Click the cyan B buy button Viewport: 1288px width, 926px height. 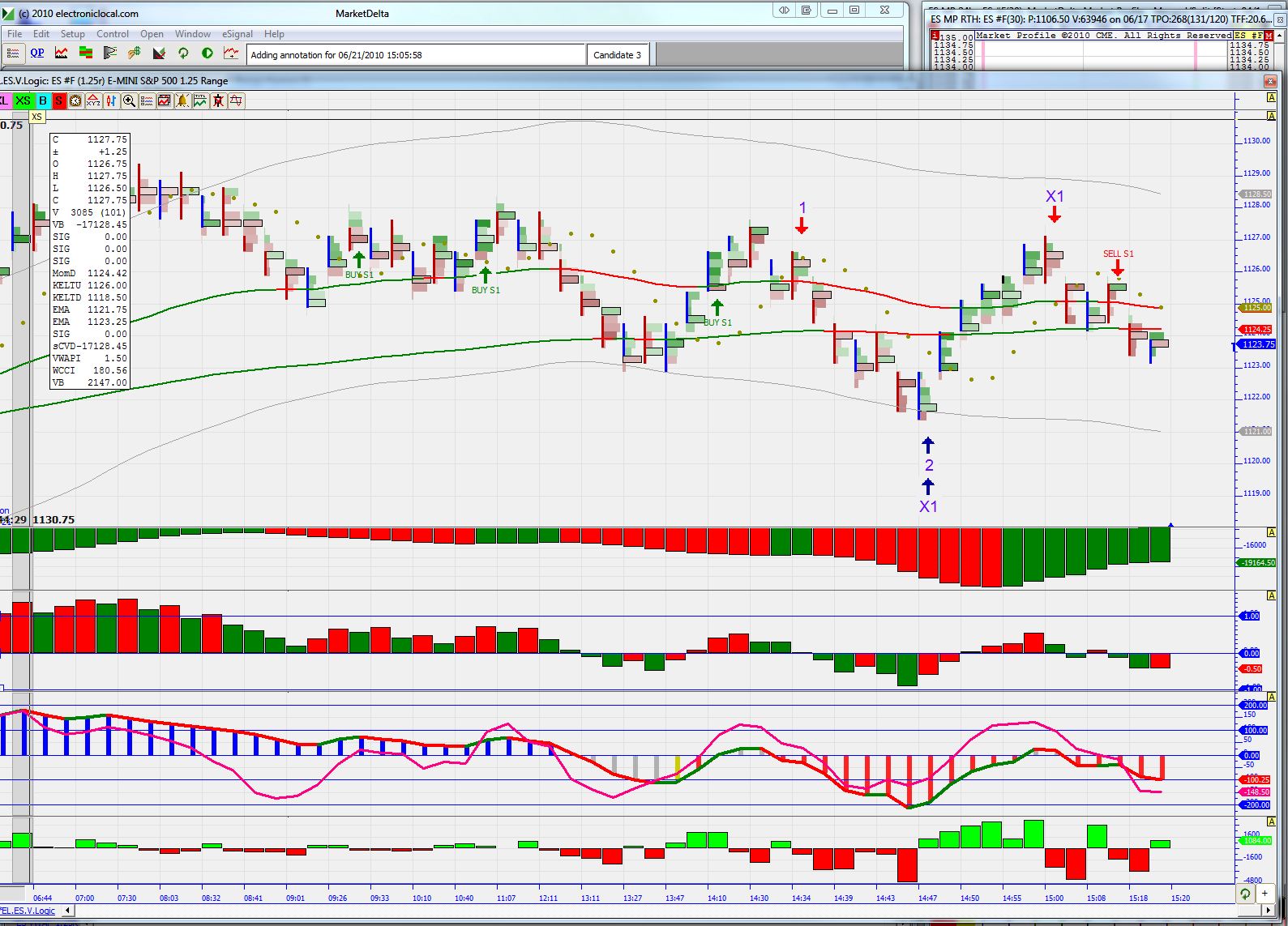tap(43, 100)
